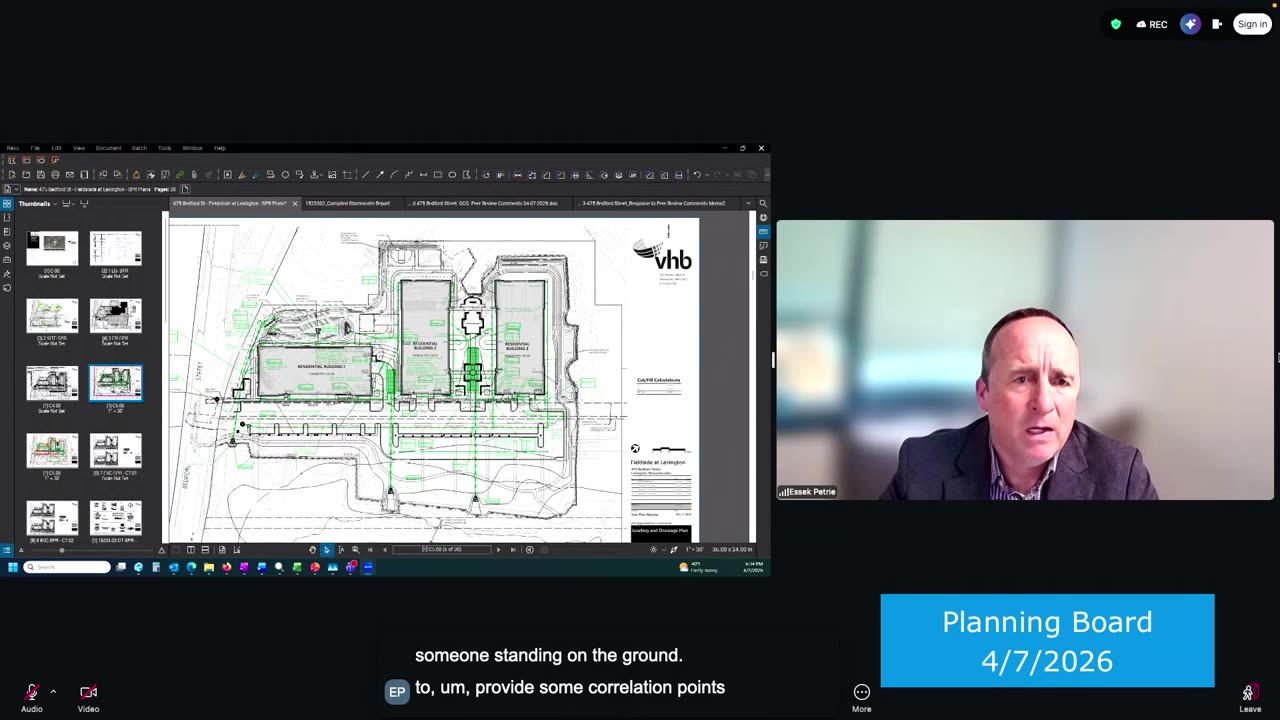Select the Image tool icon
Screen dimensions: 1280x720
point(332,175)
